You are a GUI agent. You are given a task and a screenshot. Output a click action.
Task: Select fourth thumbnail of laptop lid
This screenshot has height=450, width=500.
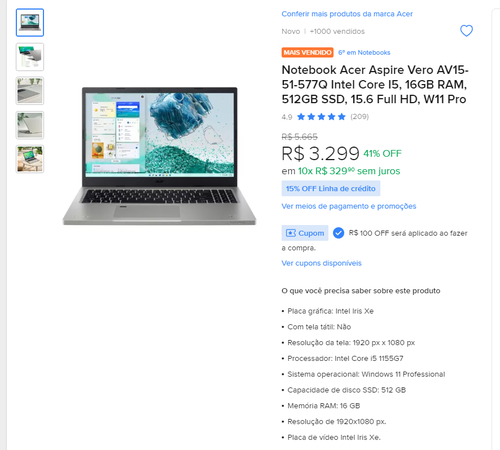(30, 125)
